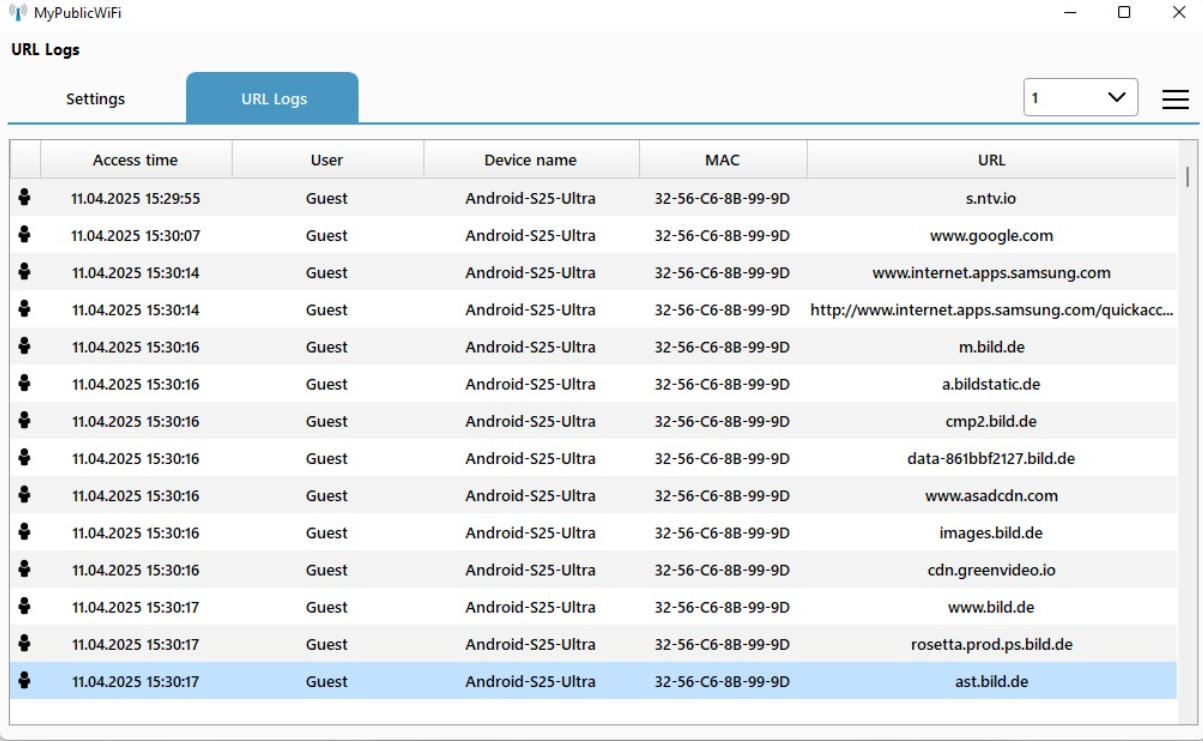The height and width of the screenshot is (741, 1203).
Task: Click the vertical scrollbar thumb
Action: tap(1187, 177)
